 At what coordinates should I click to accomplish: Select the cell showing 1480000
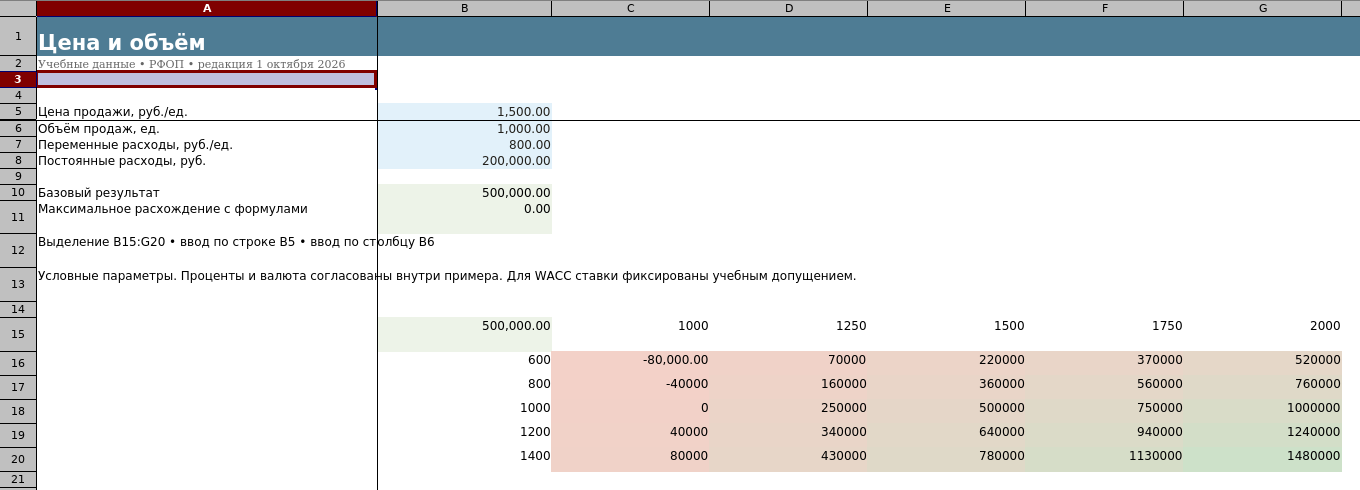pos(1262,459)
